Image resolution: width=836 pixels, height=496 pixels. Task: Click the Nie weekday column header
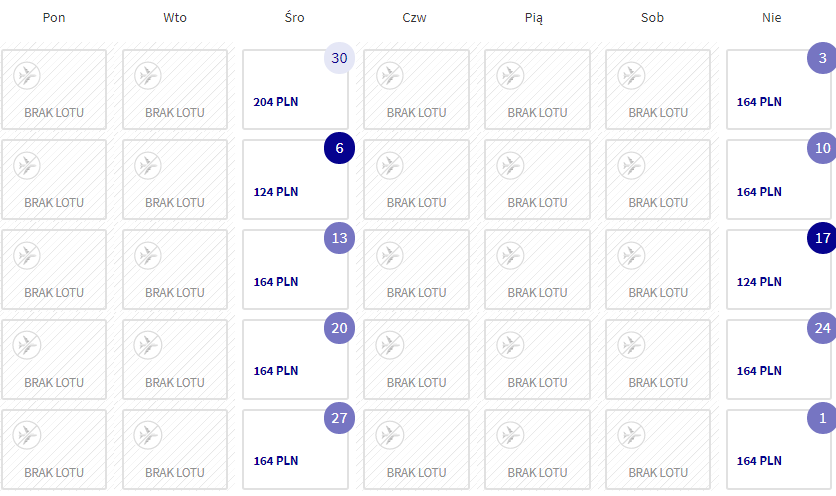tap(771, 18)
